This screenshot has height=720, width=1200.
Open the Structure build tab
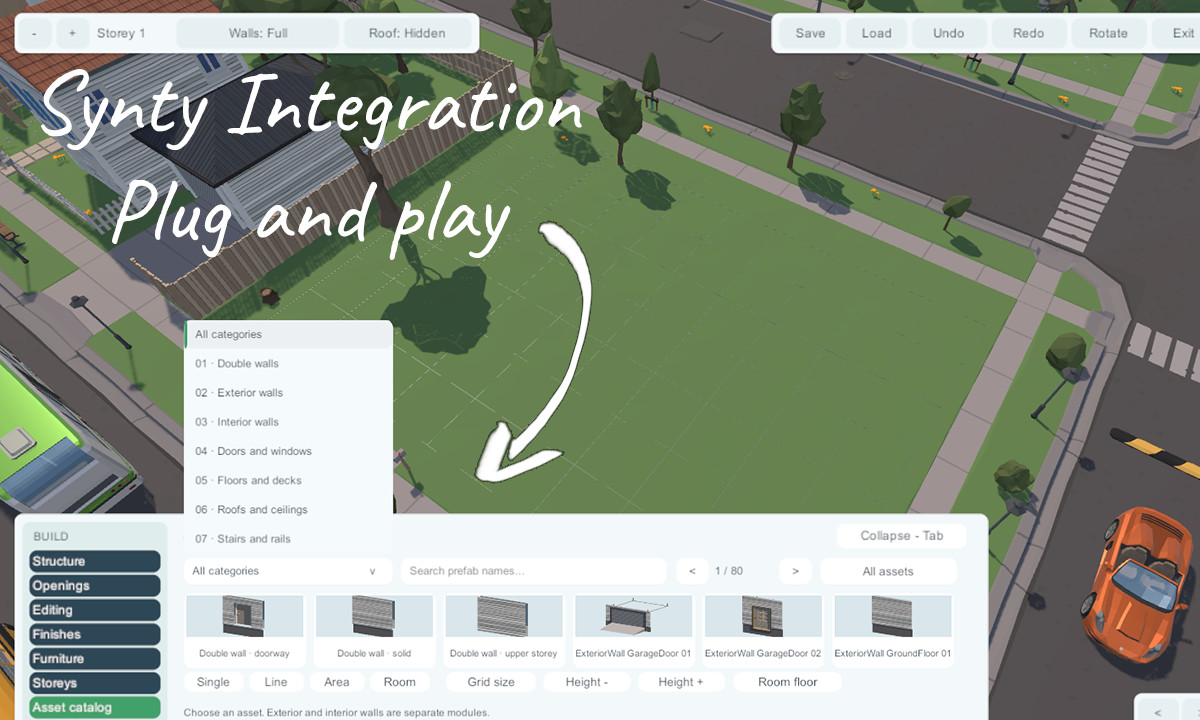(x=95, y=562)
